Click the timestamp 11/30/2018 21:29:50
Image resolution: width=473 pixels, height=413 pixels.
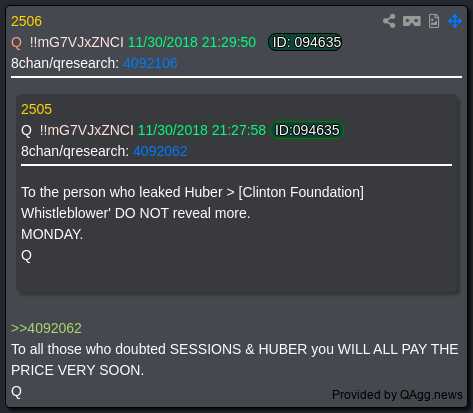tap(192, 42)
